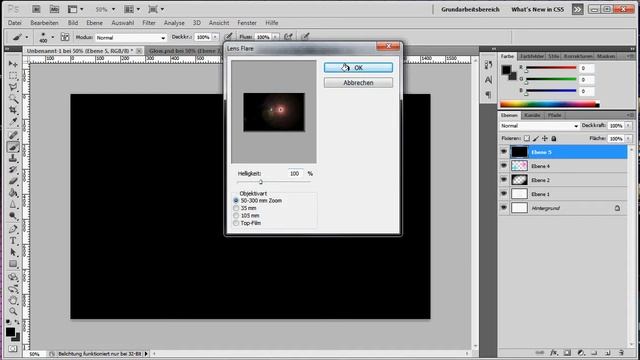Click lock all icon in Fixieren row

(x=554, y=139)
